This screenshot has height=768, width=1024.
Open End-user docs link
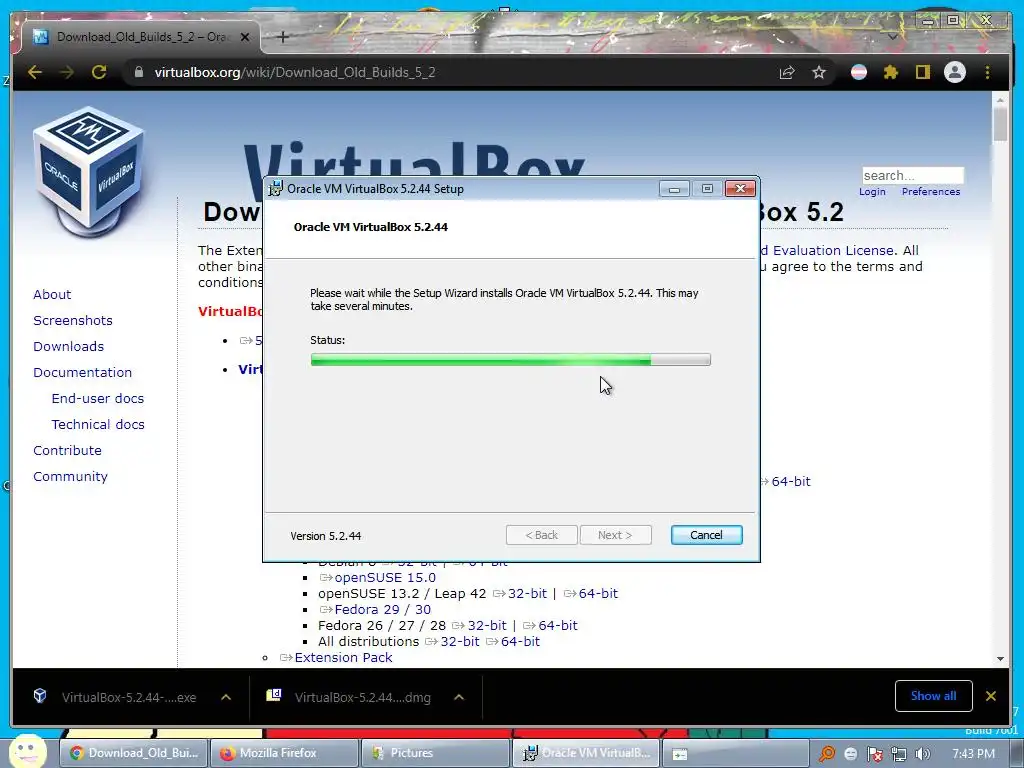98,398
